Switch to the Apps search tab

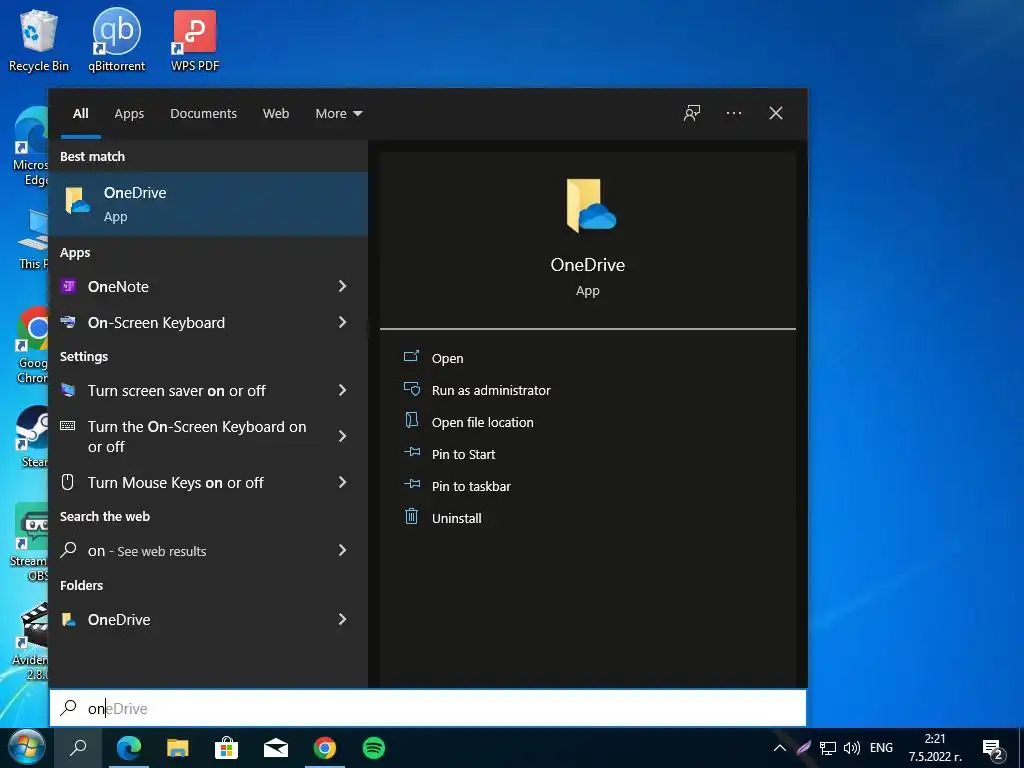[x=129, y=114]
